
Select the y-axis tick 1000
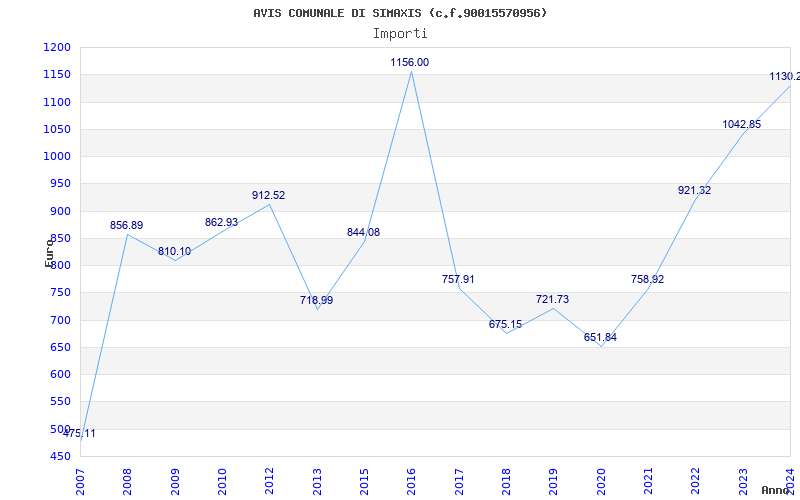[x=57, y=157]
